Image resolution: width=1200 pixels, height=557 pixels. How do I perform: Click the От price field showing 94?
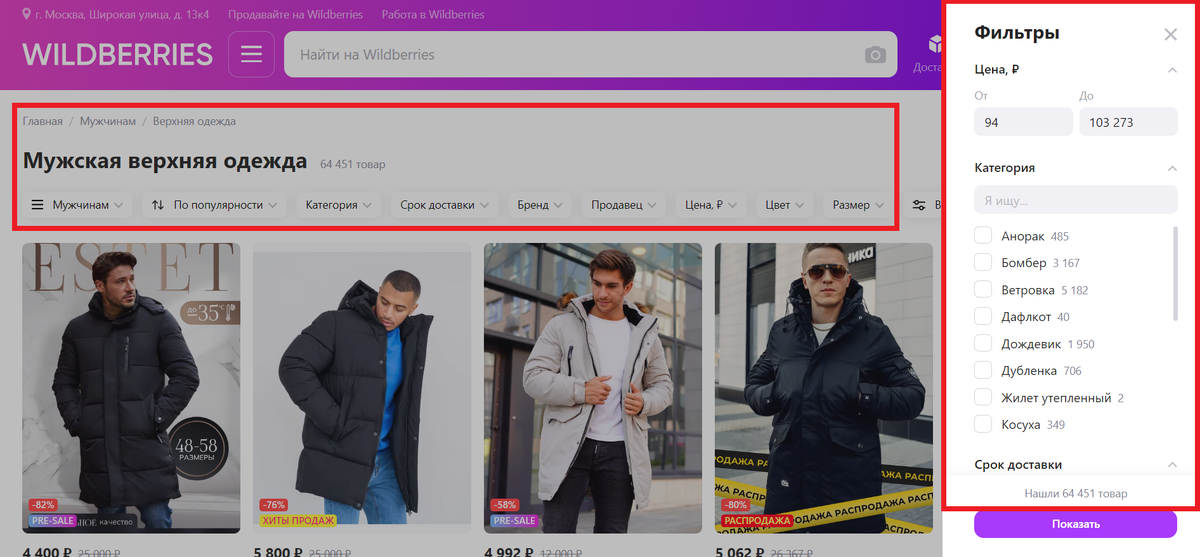pyautogui.click(x=1023, y=122)
